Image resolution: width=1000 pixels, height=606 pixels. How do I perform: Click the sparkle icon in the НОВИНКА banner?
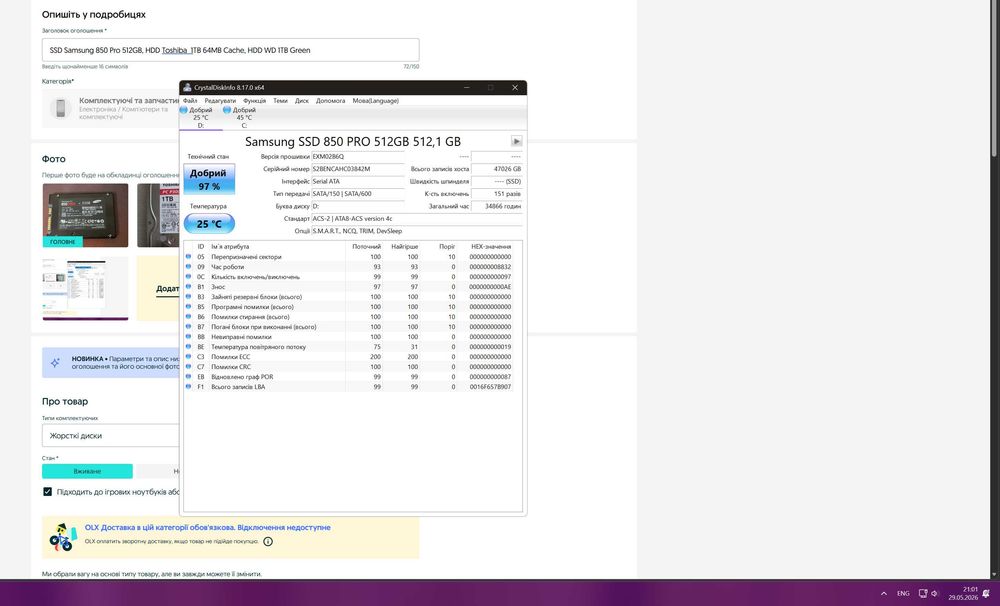click(x=55, y=362)
